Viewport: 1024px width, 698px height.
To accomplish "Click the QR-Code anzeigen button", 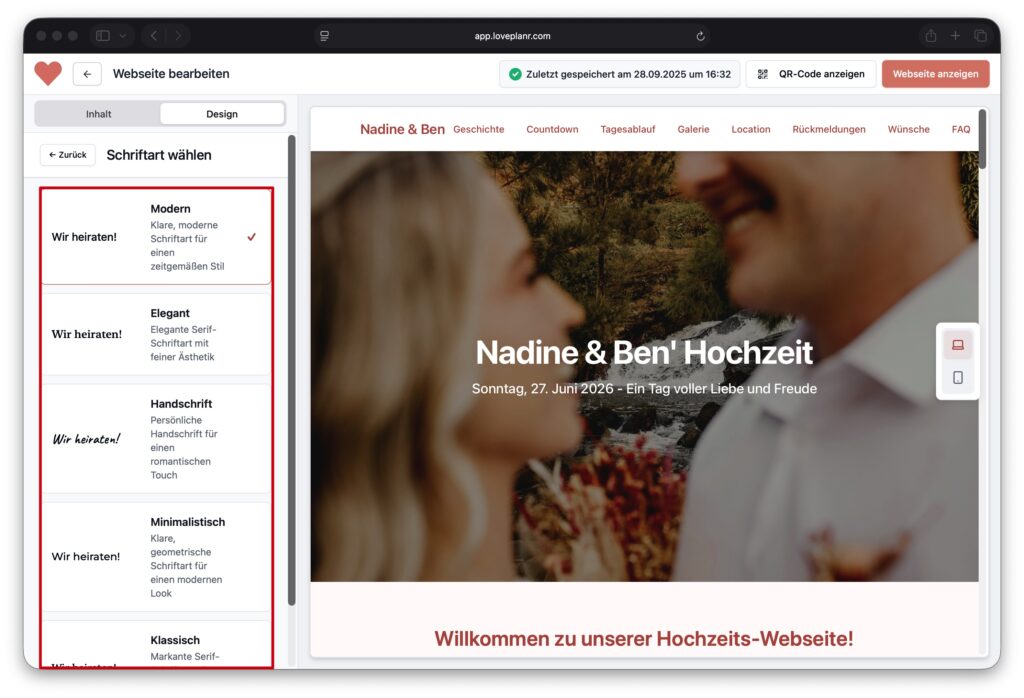I will [811, 74].
